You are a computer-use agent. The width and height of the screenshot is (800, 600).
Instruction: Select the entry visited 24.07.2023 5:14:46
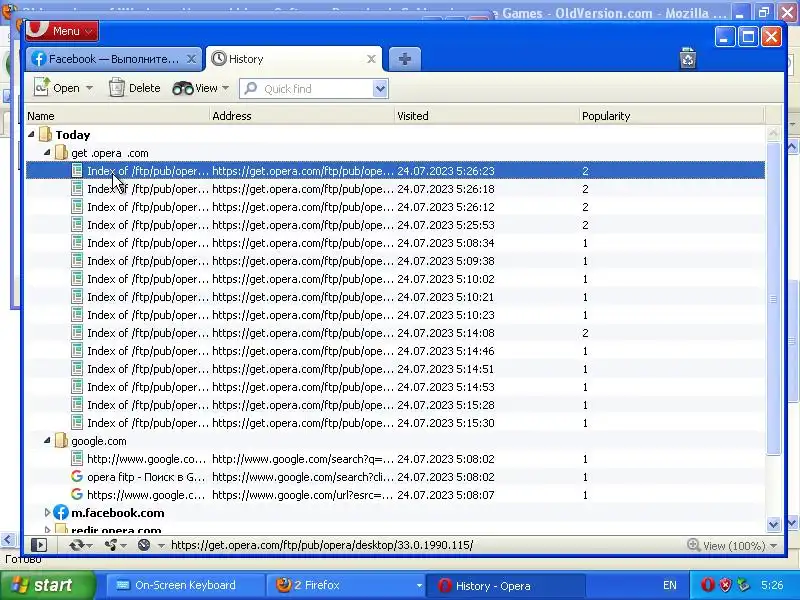tap(395, 351)
